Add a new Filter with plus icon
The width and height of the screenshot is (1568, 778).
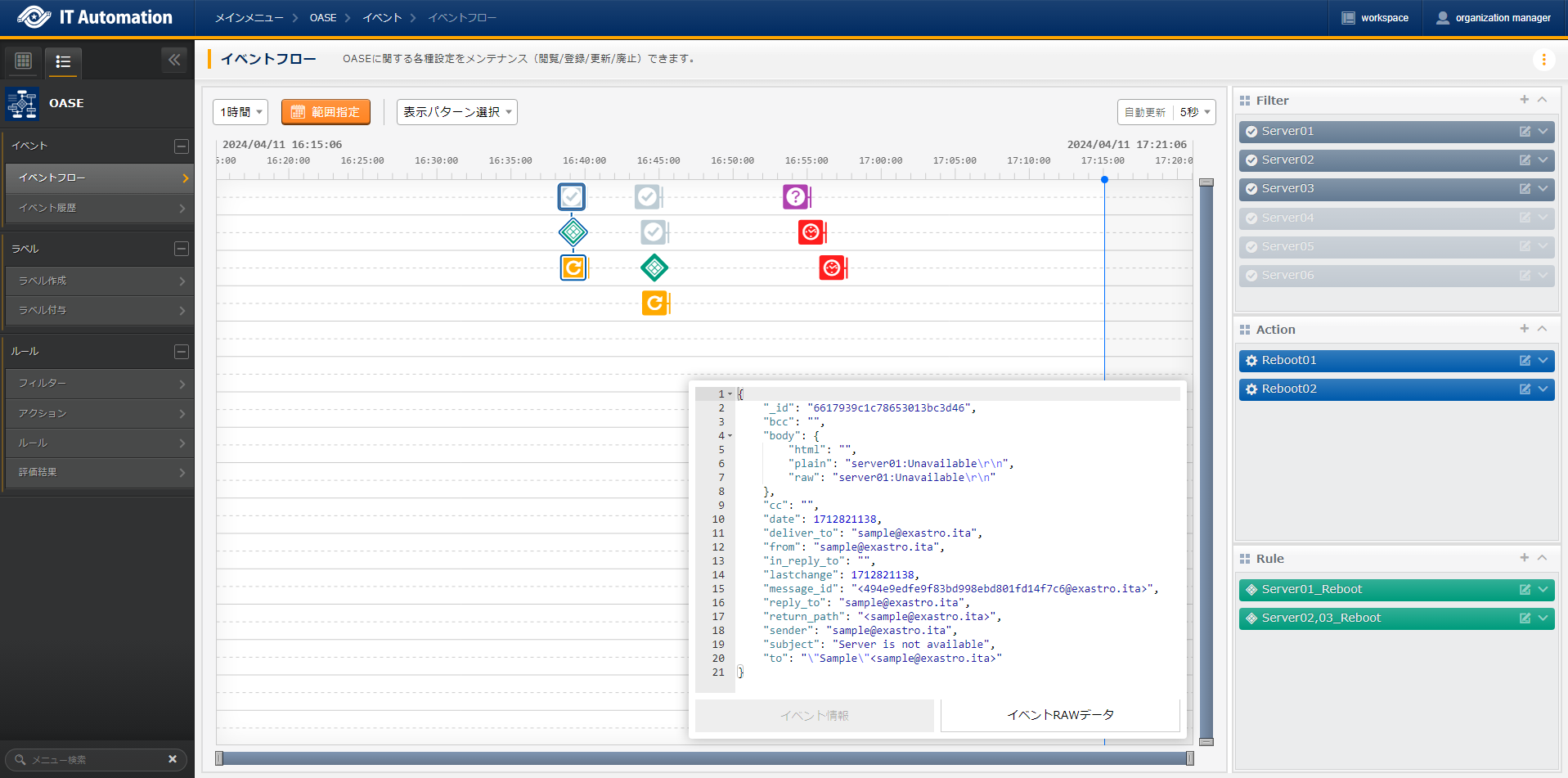click(x=1524, y=100)
